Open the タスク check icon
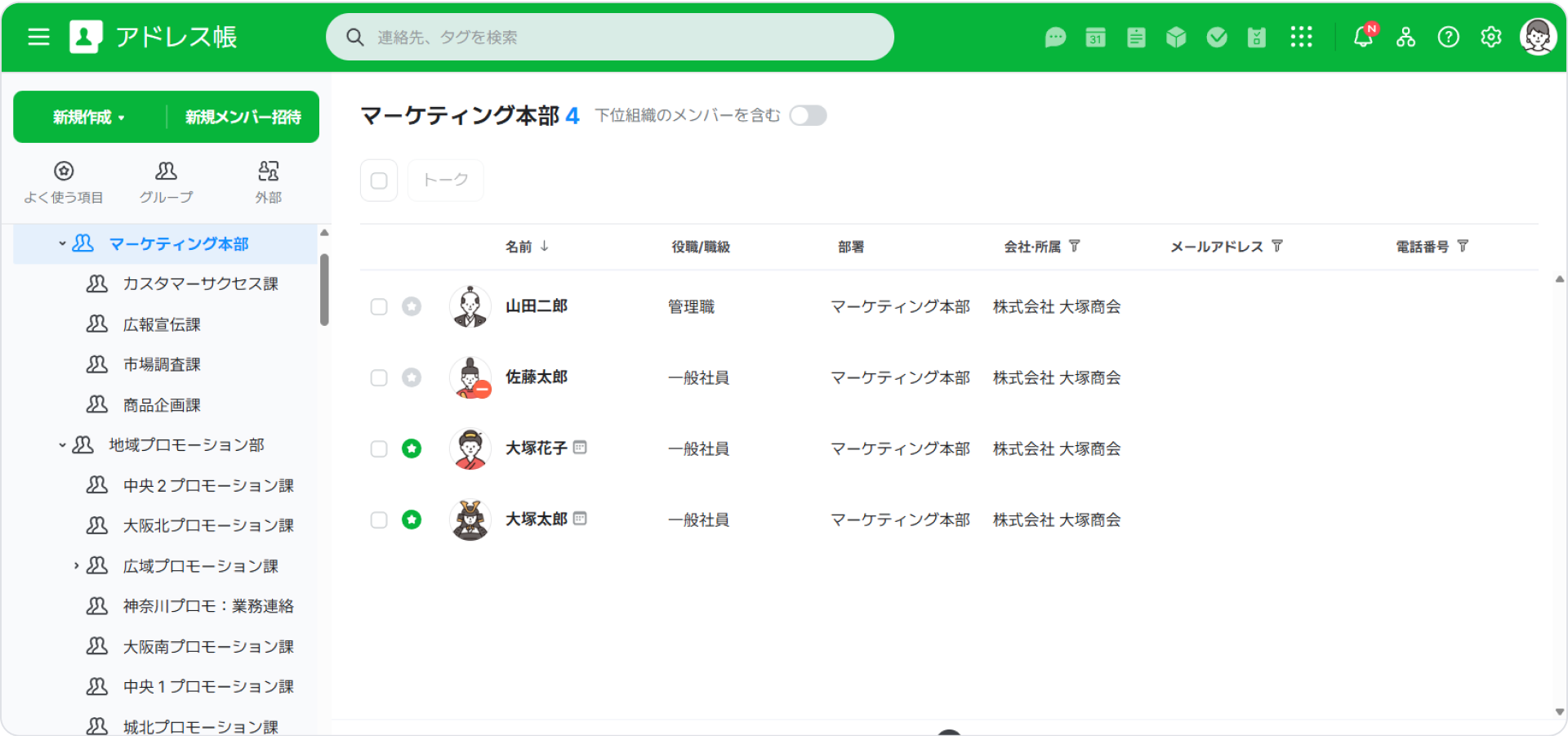 tap(1216, 37)
